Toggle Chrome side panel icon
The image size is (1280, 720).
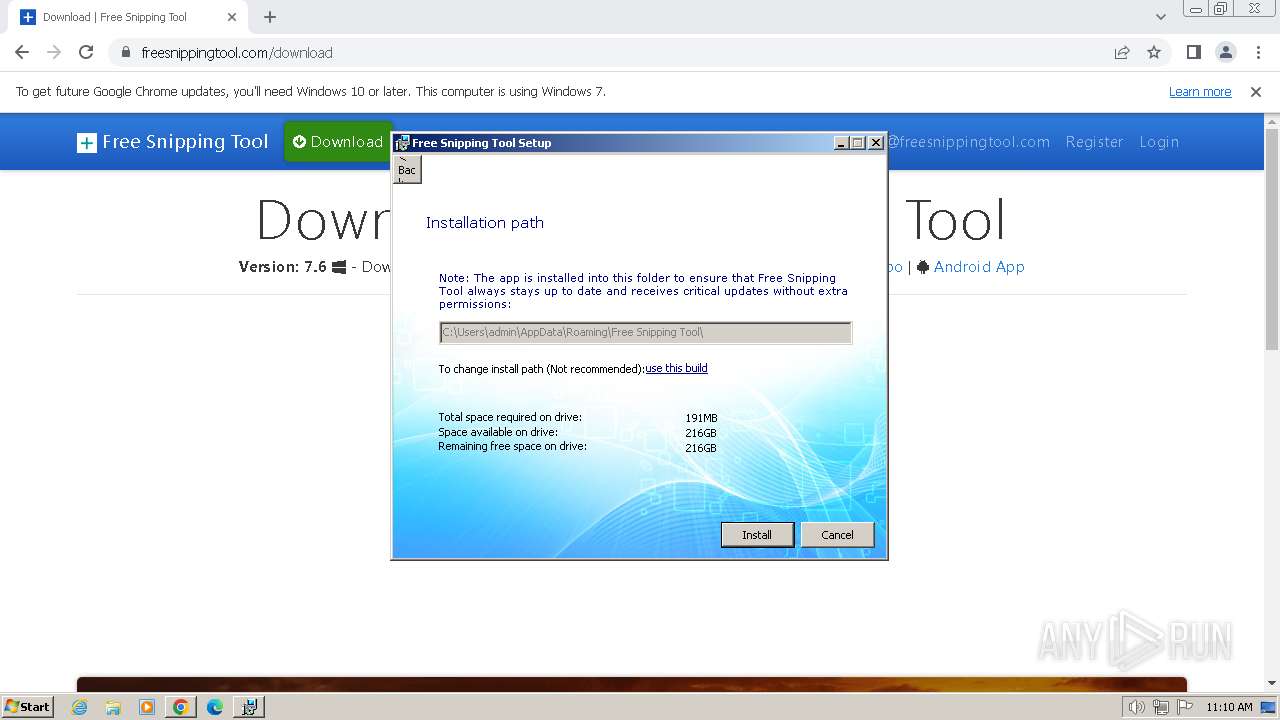point(1193,52)
